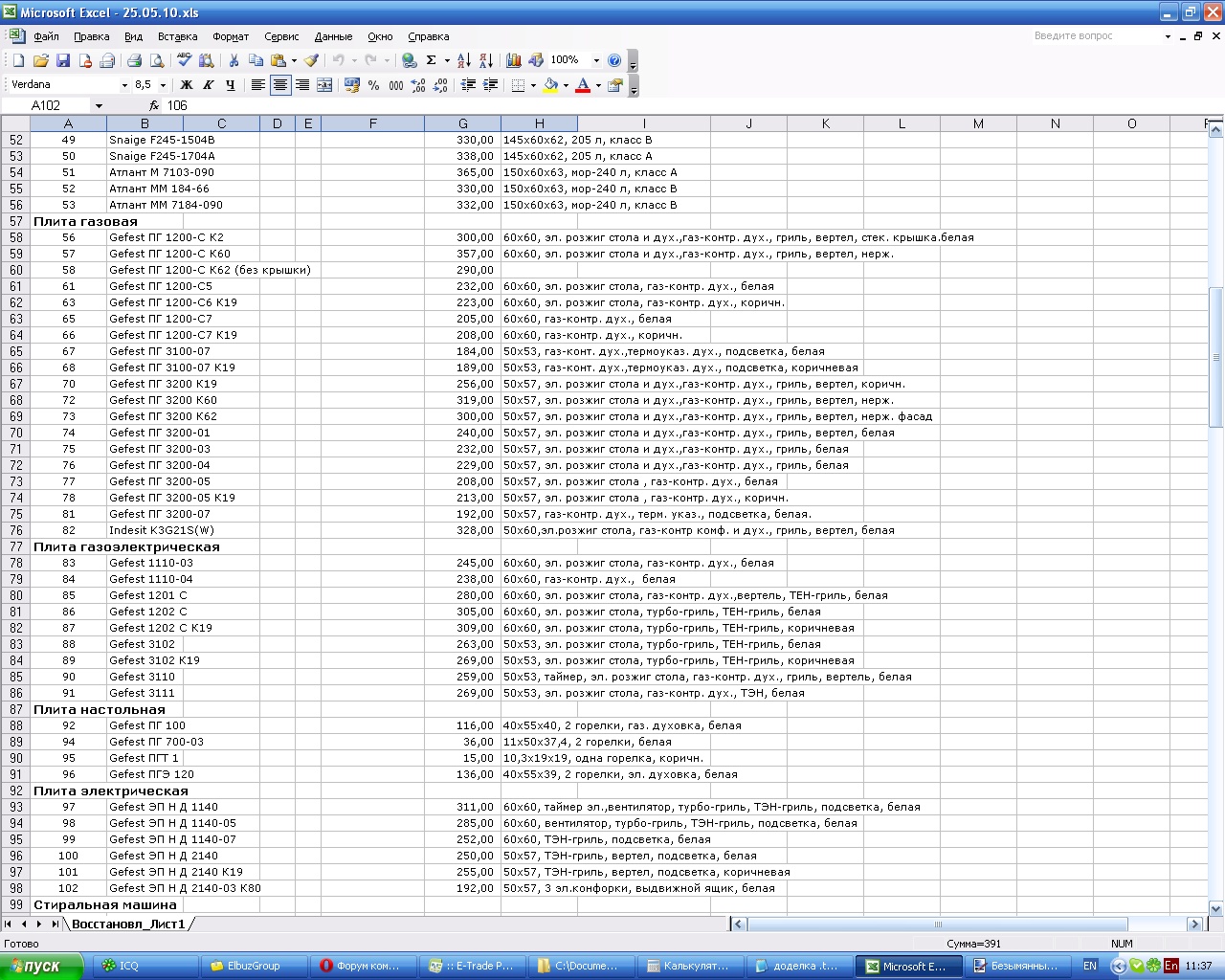Screen dimensions: 1225x980
Task: Align cell text to the right
Action: (302, 85)
